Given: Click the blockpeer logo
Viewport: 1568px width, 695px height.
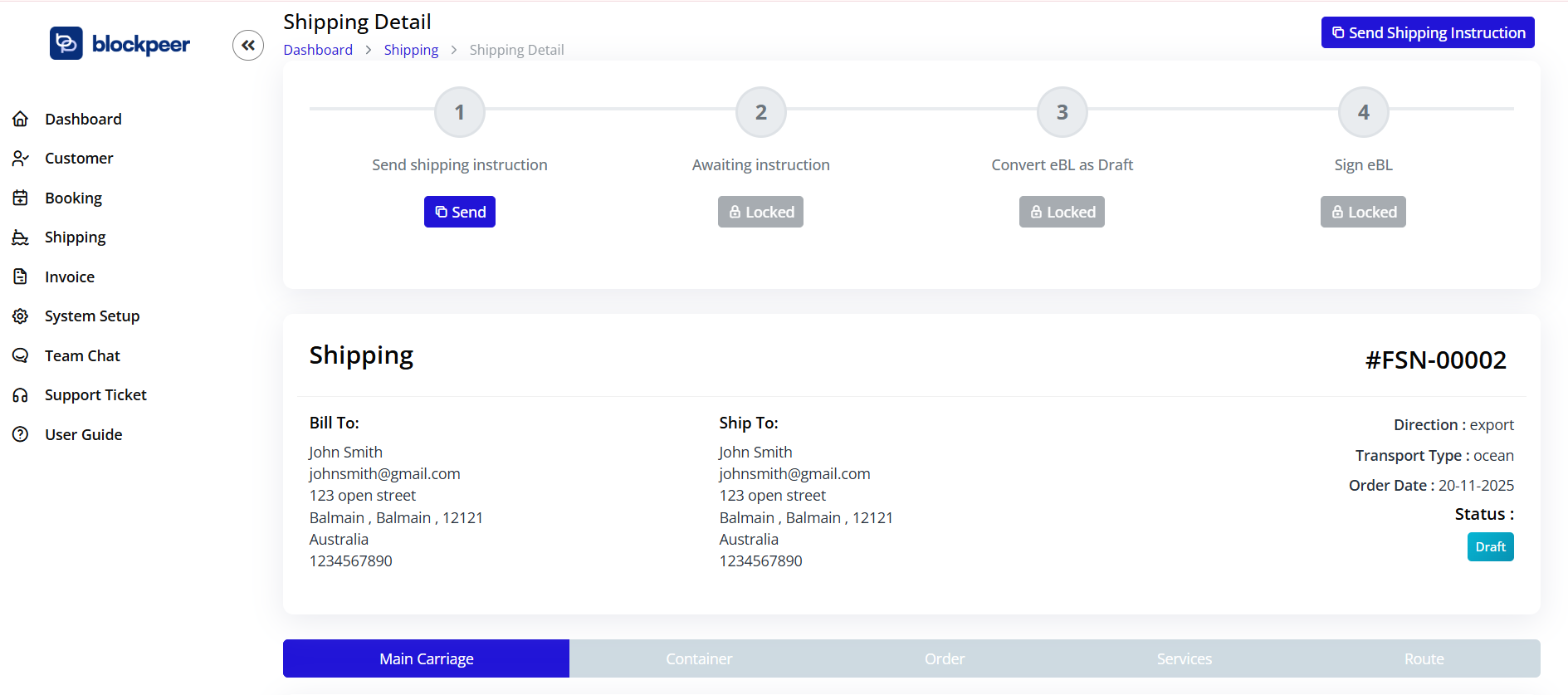Looking at the screenshot, I should (120, 43).
